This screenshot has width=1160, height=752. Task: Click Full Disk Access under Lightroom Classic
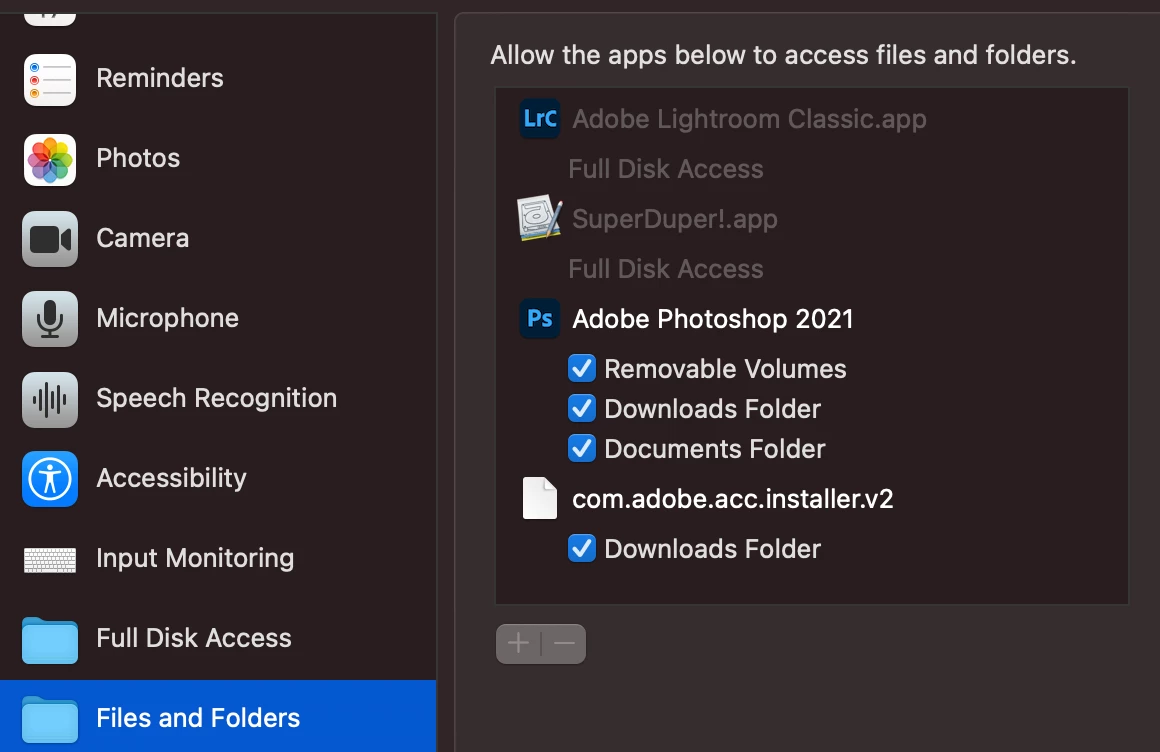(x=666, y=169)
